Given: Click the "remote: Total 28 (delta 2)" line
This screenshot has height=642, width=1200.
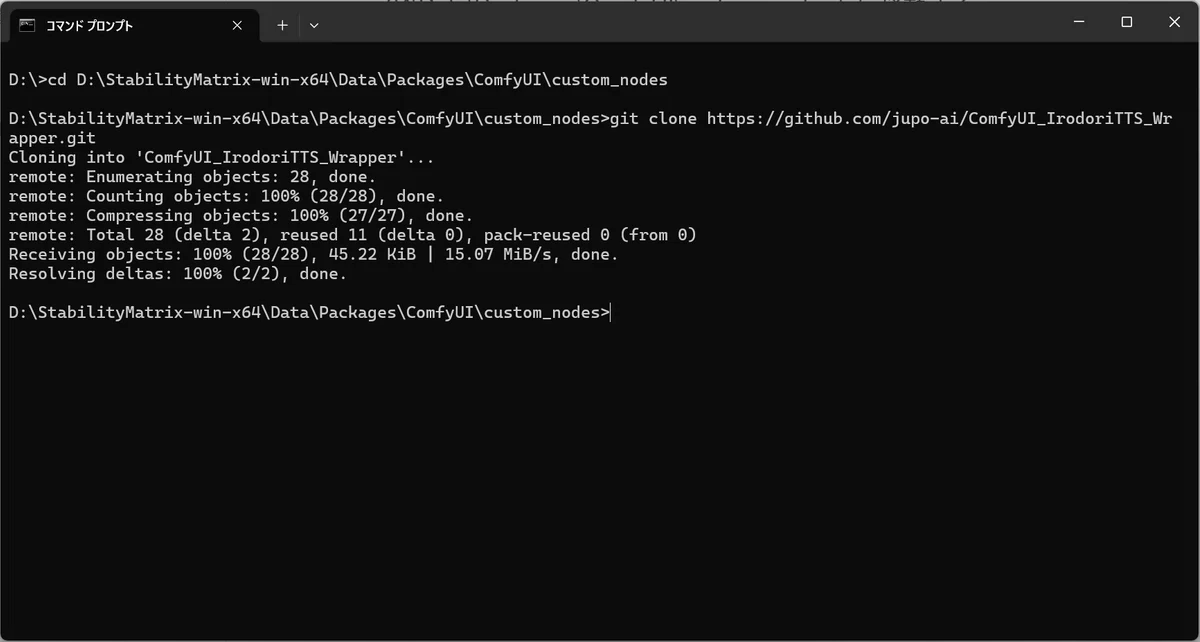Looking at the screenshot, I should [x=352, y=235].
